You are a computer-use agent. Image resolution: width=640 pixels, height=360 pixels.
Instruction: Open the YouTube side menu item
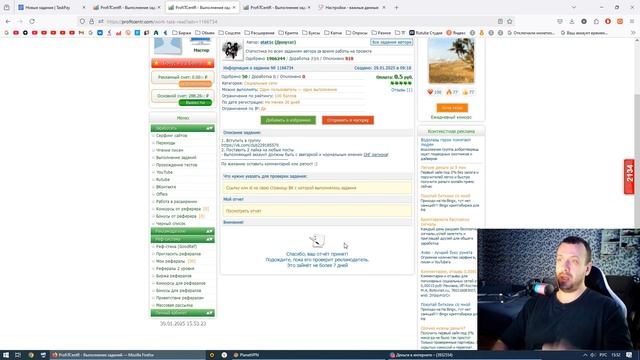[164, 172]
